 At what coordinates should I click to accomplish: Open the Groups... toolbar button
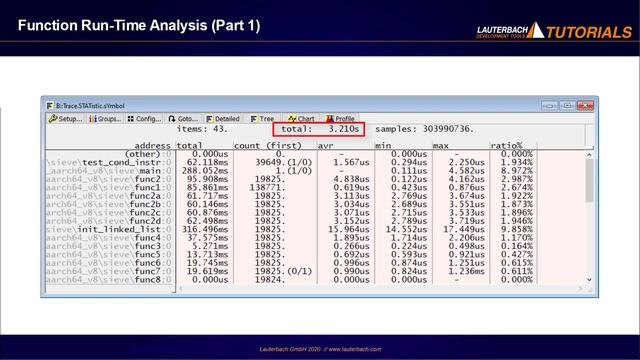pos(105,119)
